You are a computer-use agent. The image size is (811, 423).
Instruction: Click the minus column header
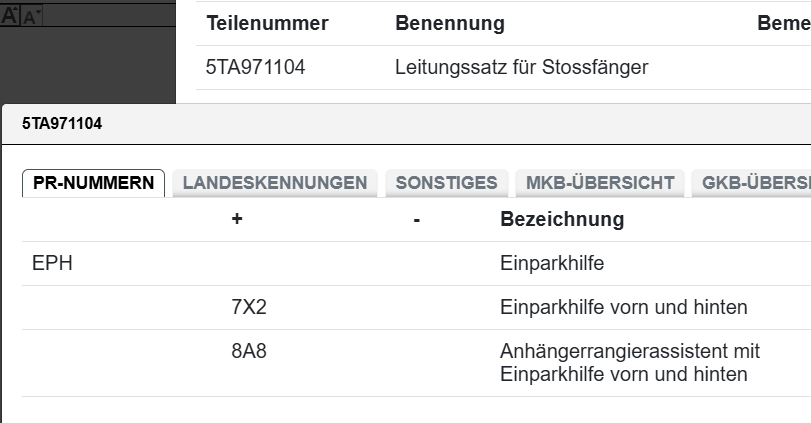click(416, 219)
